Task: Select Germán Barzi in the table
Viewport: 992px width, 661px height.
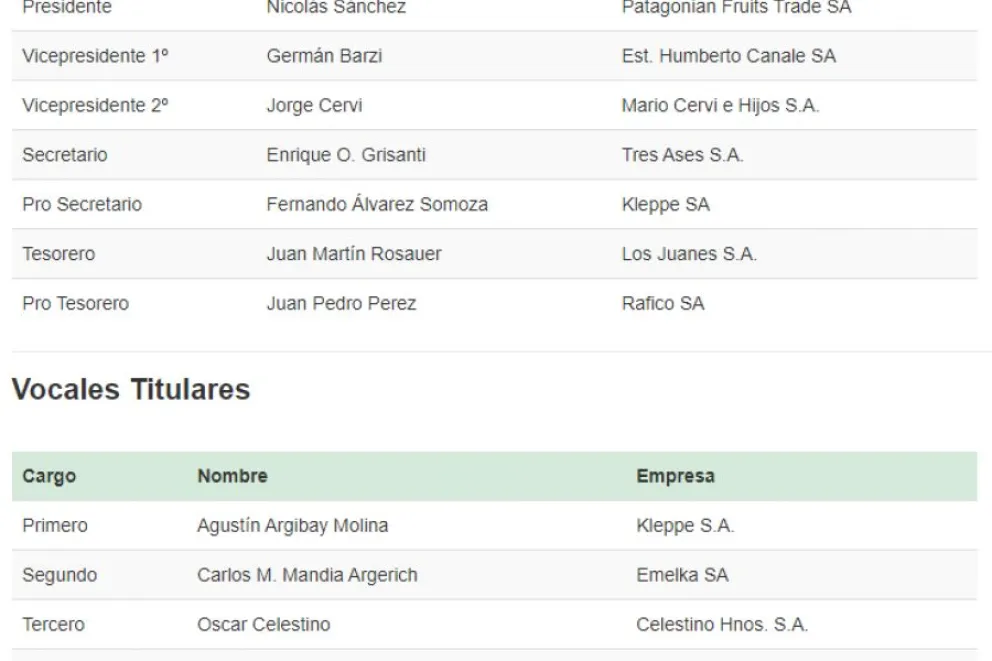Action: coord(324,57)
